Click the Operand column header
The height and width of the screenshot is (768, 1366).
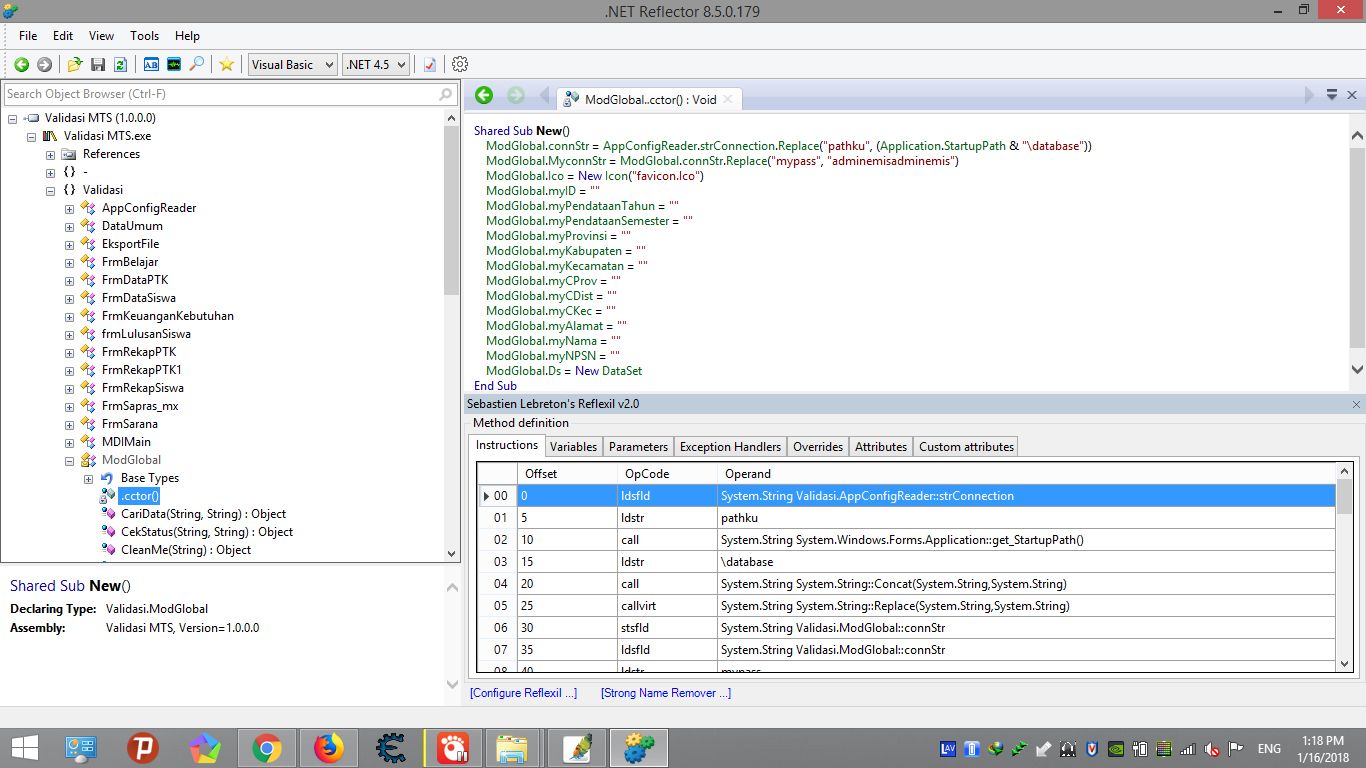(1026, 474)
